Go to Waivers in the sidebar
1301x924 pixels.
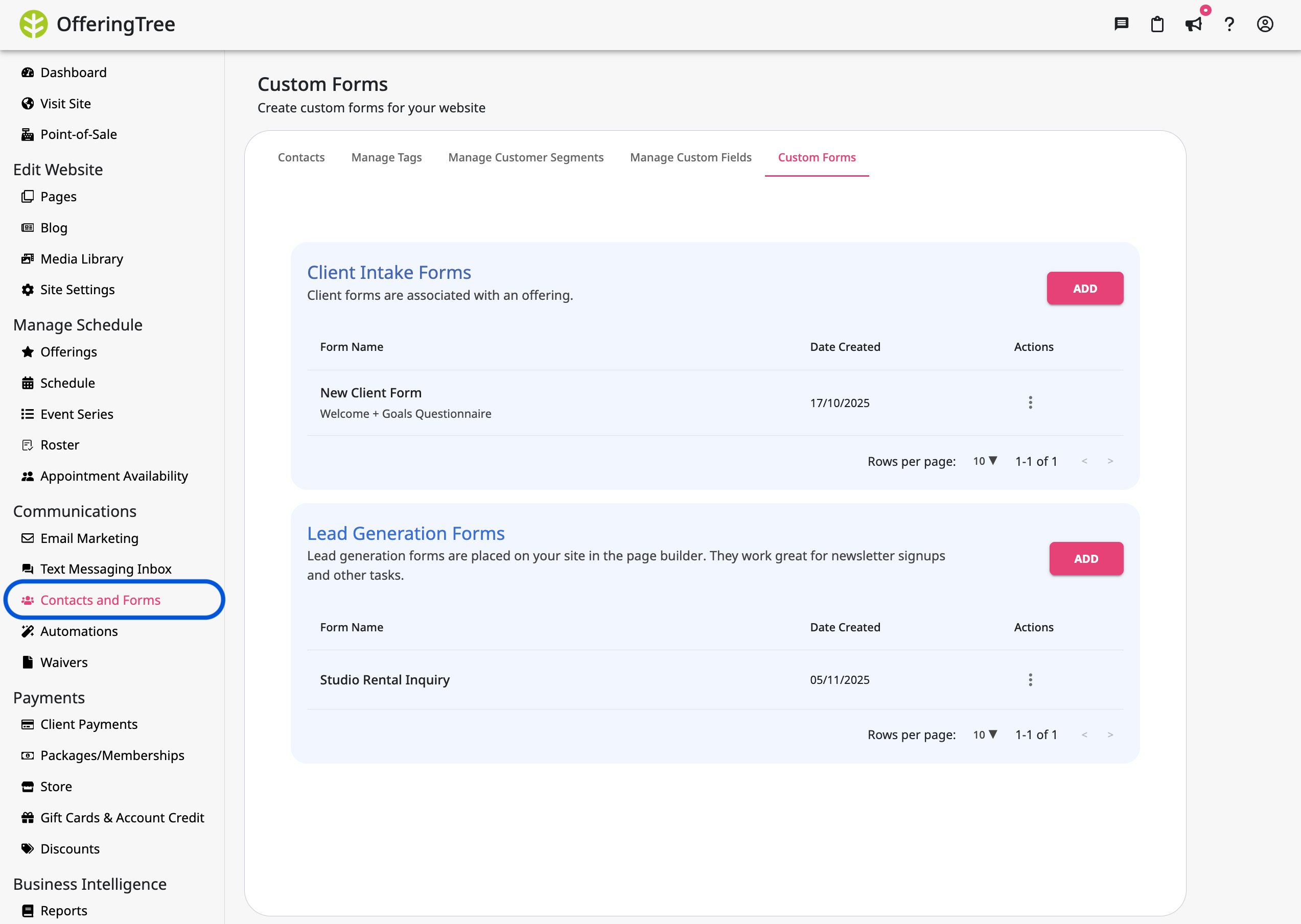point(64,661)
